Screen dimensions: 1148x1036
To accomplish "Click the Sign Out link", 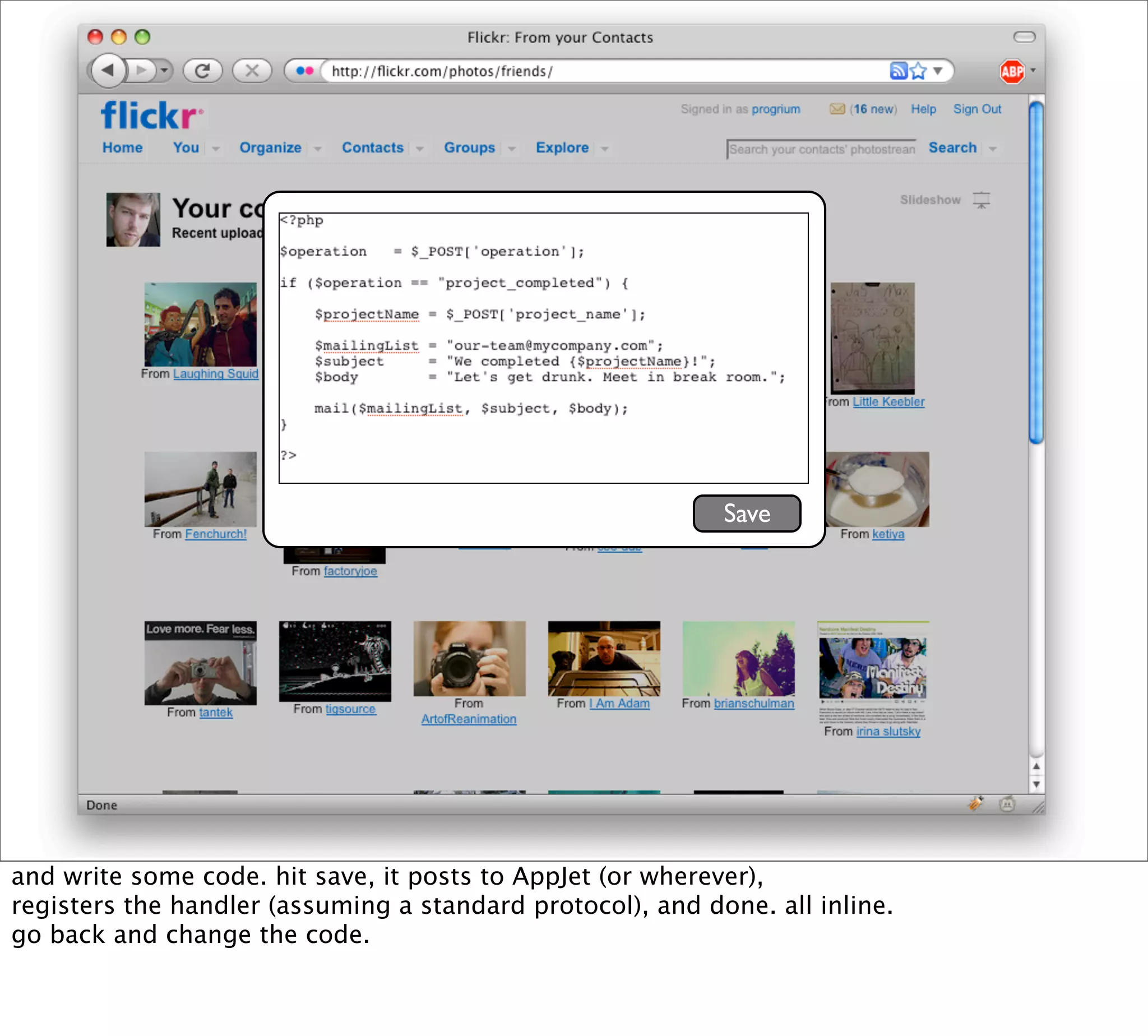I will point(976,109).
